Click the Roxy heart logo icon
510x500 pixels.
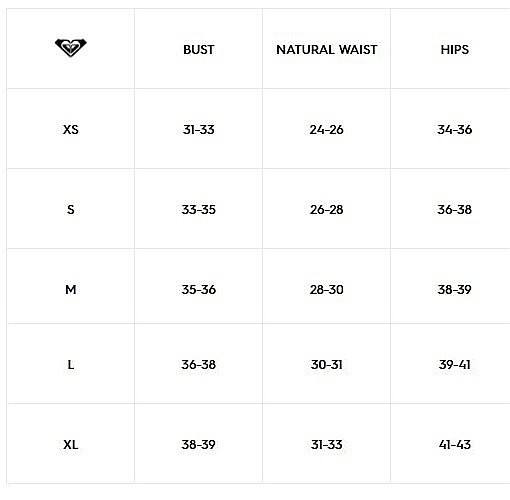pyautogui.click(x=71, y=47)
